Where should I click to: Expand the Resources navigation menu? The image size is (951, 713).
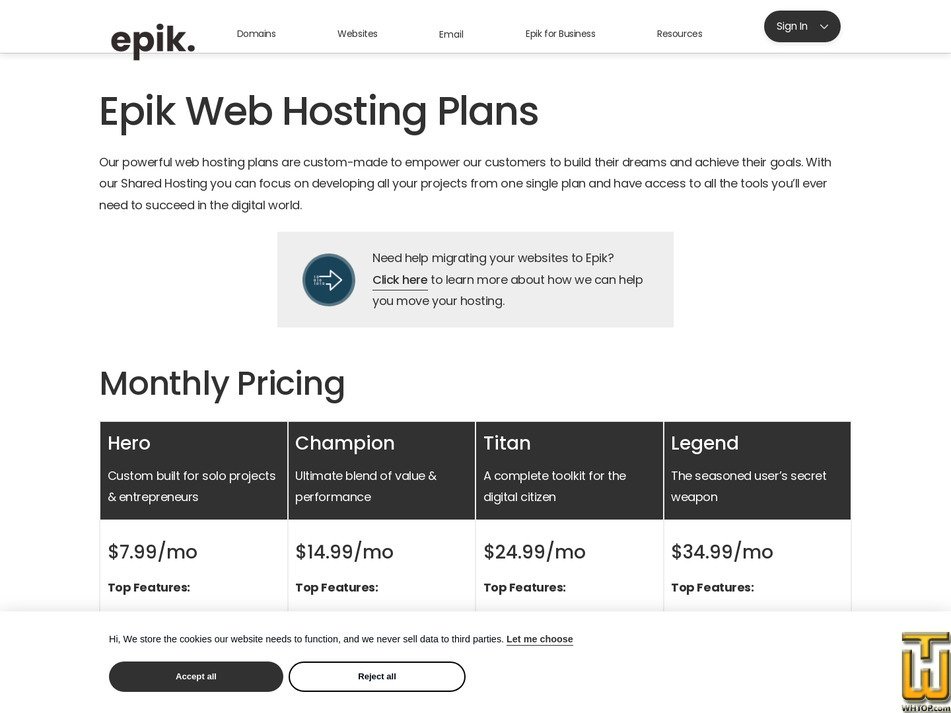click(679, 33)
